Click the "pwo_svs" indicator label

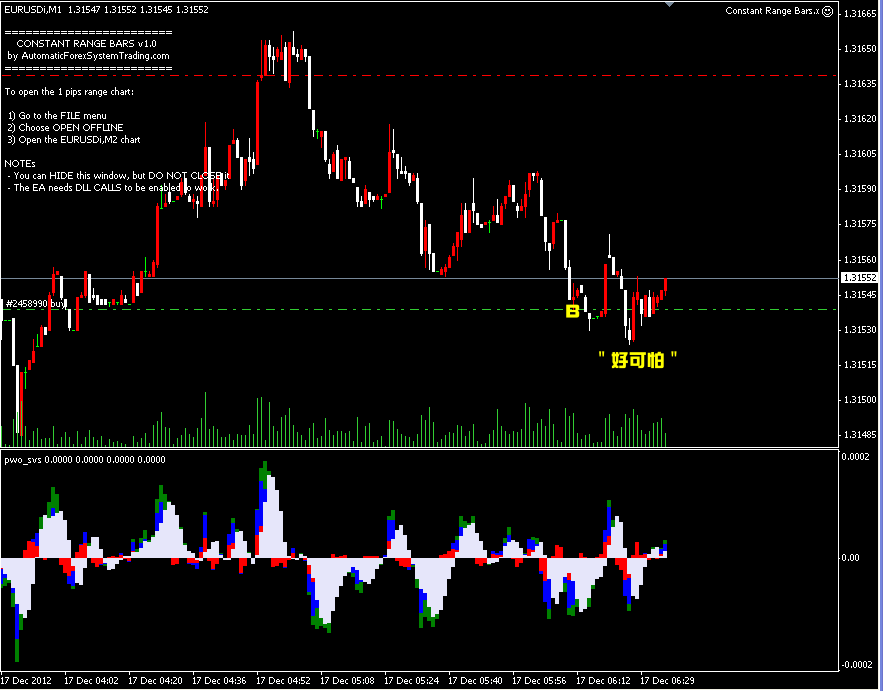[21, 460]
